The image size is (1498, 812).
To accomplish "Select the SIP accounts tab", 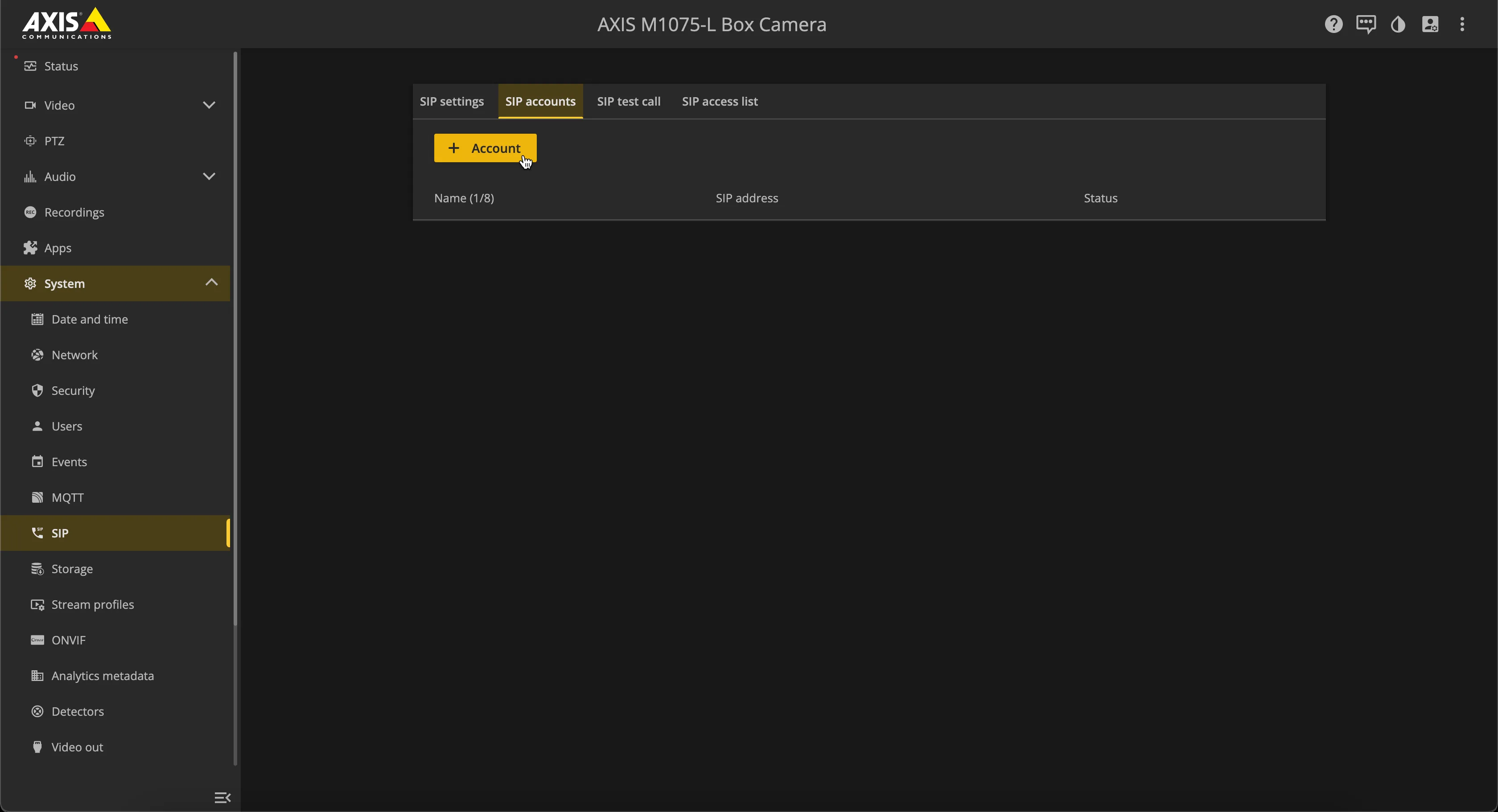I will click(x=540, y=101).
